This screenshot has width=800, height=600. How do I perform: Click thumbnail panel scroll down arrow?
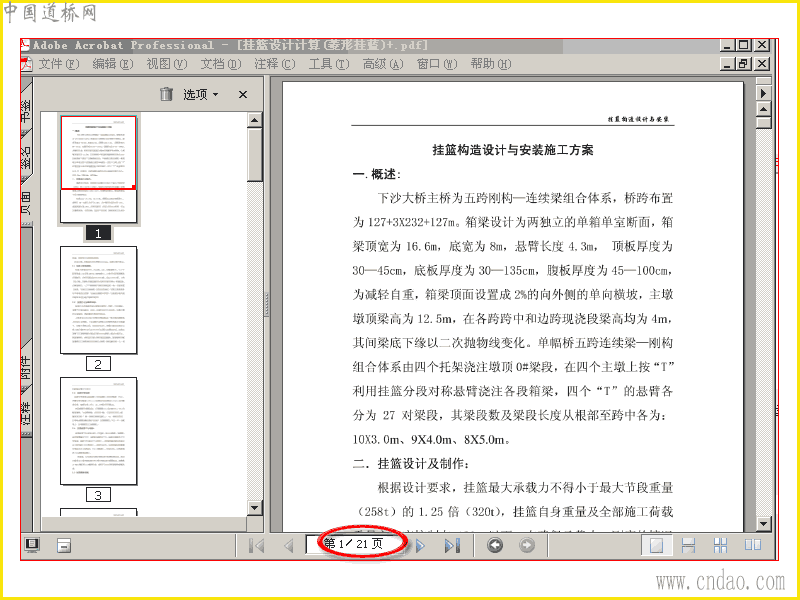[255, 507]
